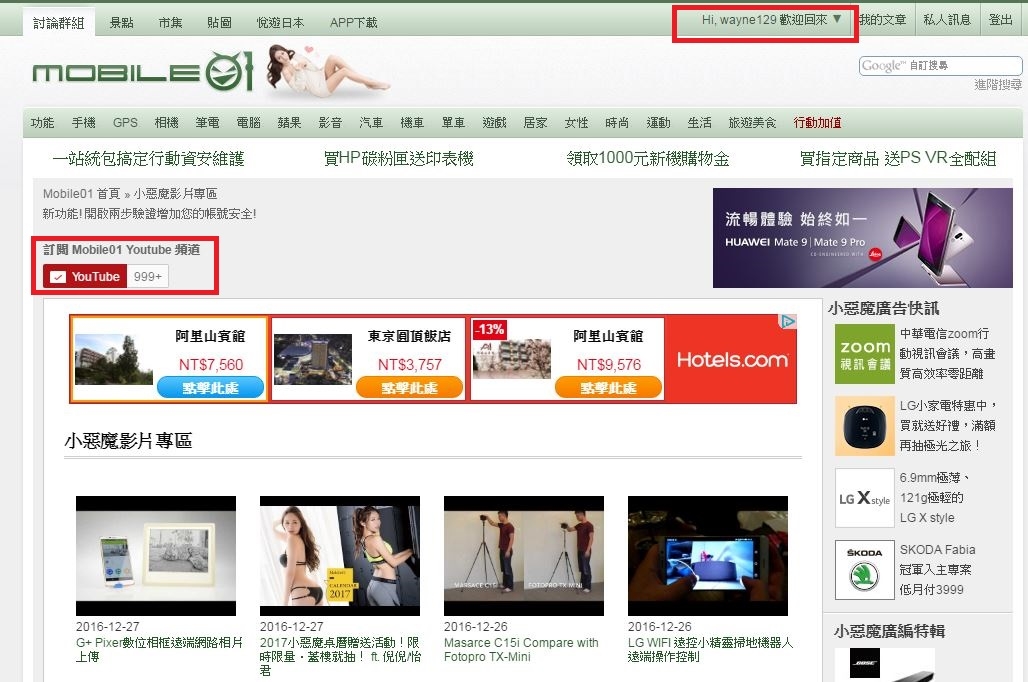Click the 中華電信 zoom 視訊會議 ad icon
Image resolution: width=1028 pixels, height=682 pixels.
pos(865,354)
